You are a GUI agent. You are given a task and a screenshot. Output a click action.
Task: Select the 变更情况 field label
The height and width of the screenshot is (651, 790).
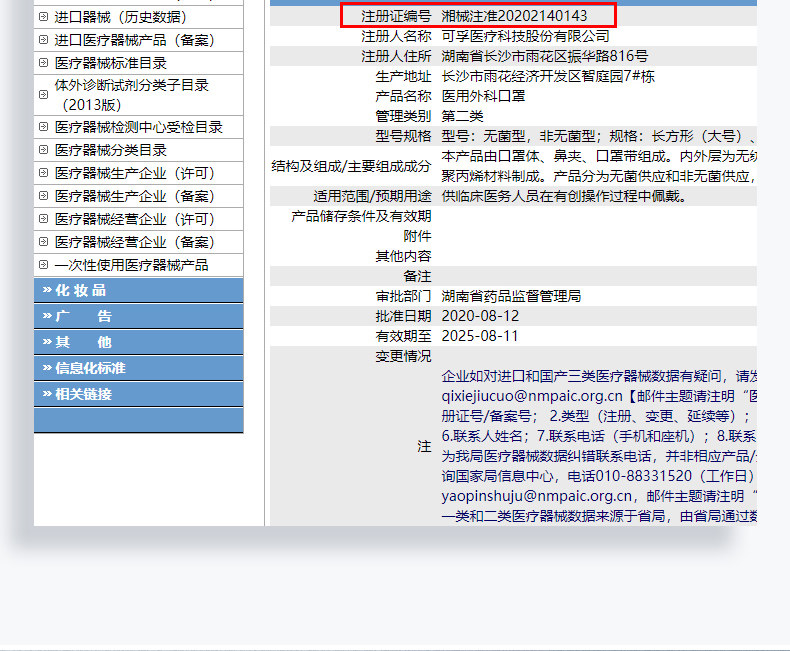click(403, 356)
